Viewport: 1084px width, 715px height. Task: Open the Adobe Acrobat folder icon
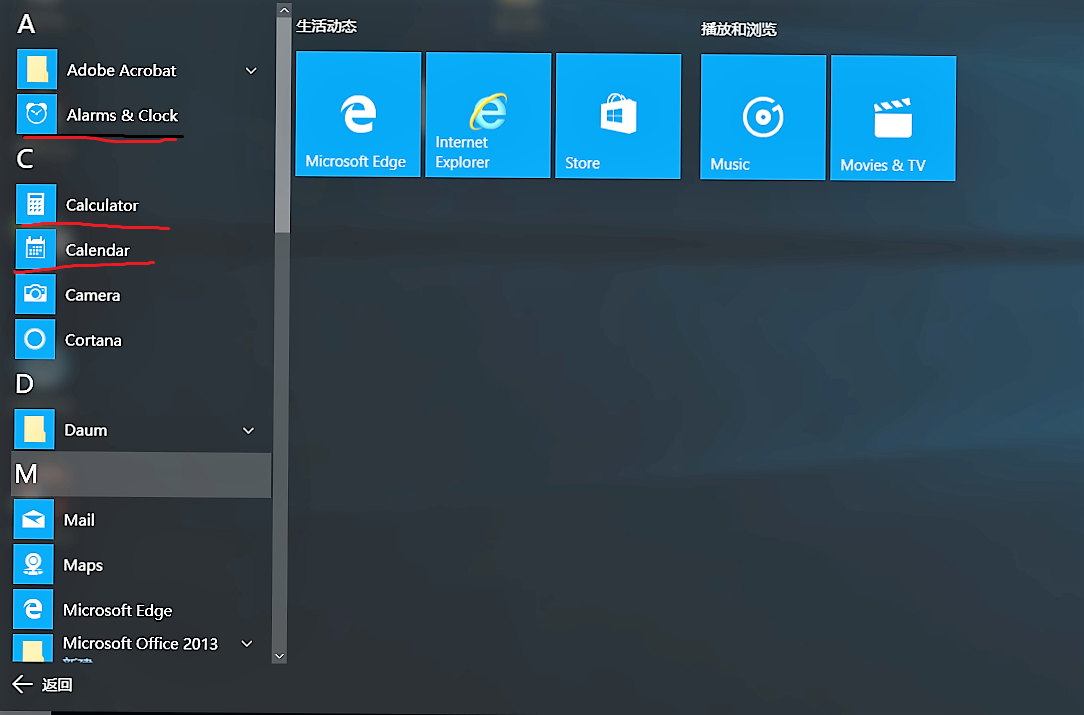pos(37,69)
